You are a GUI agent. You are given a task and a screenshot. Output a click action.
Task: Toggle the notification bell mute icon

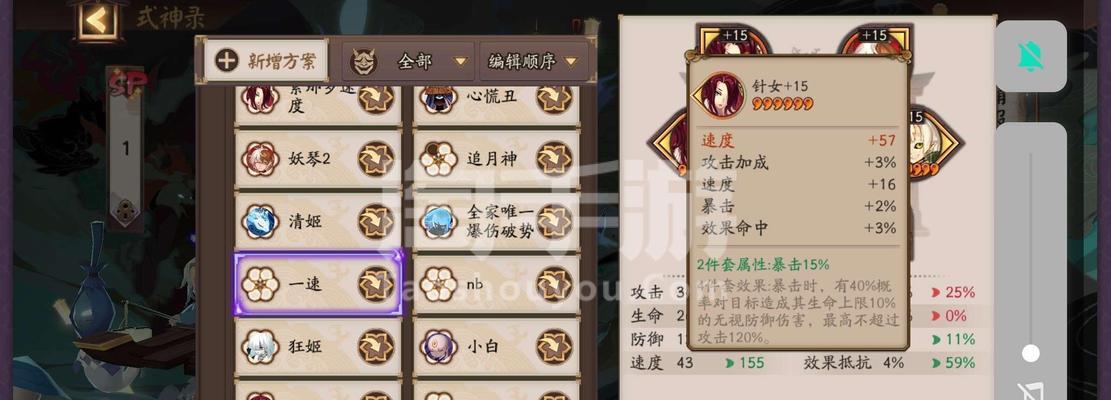(x=1031, y=56)
